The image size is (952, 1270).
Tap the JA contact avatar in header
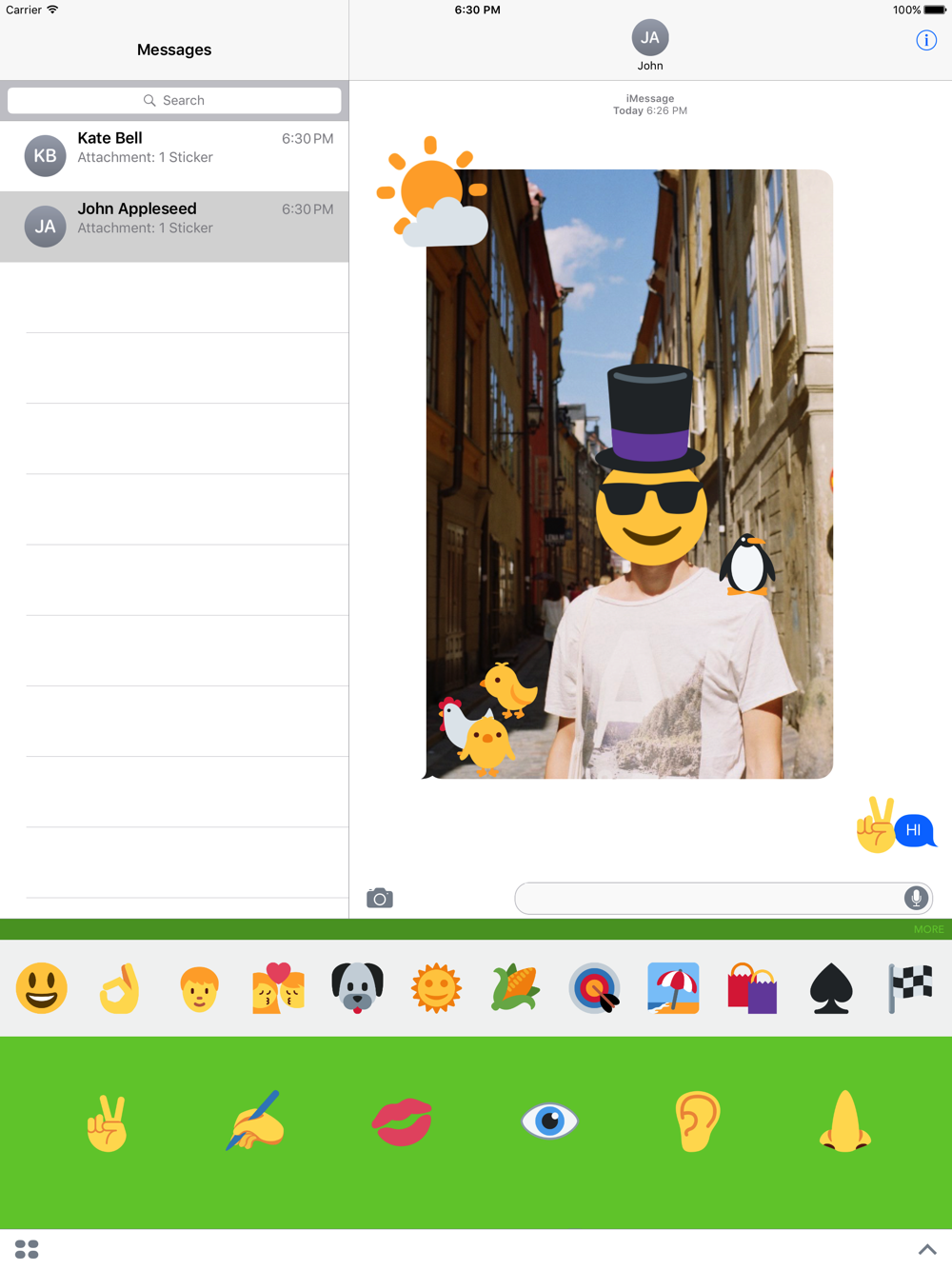tap(650, 38)
